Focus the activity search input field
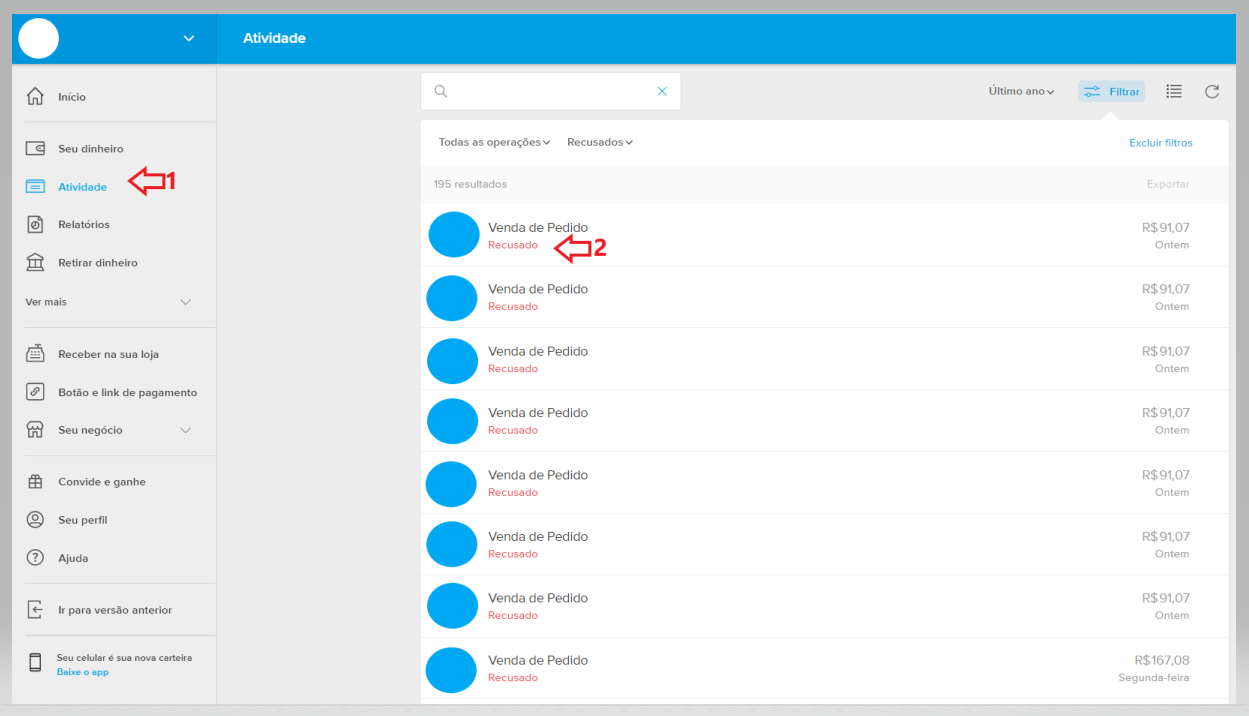This screenshot has height=716, width=1249. click(550, 91)
